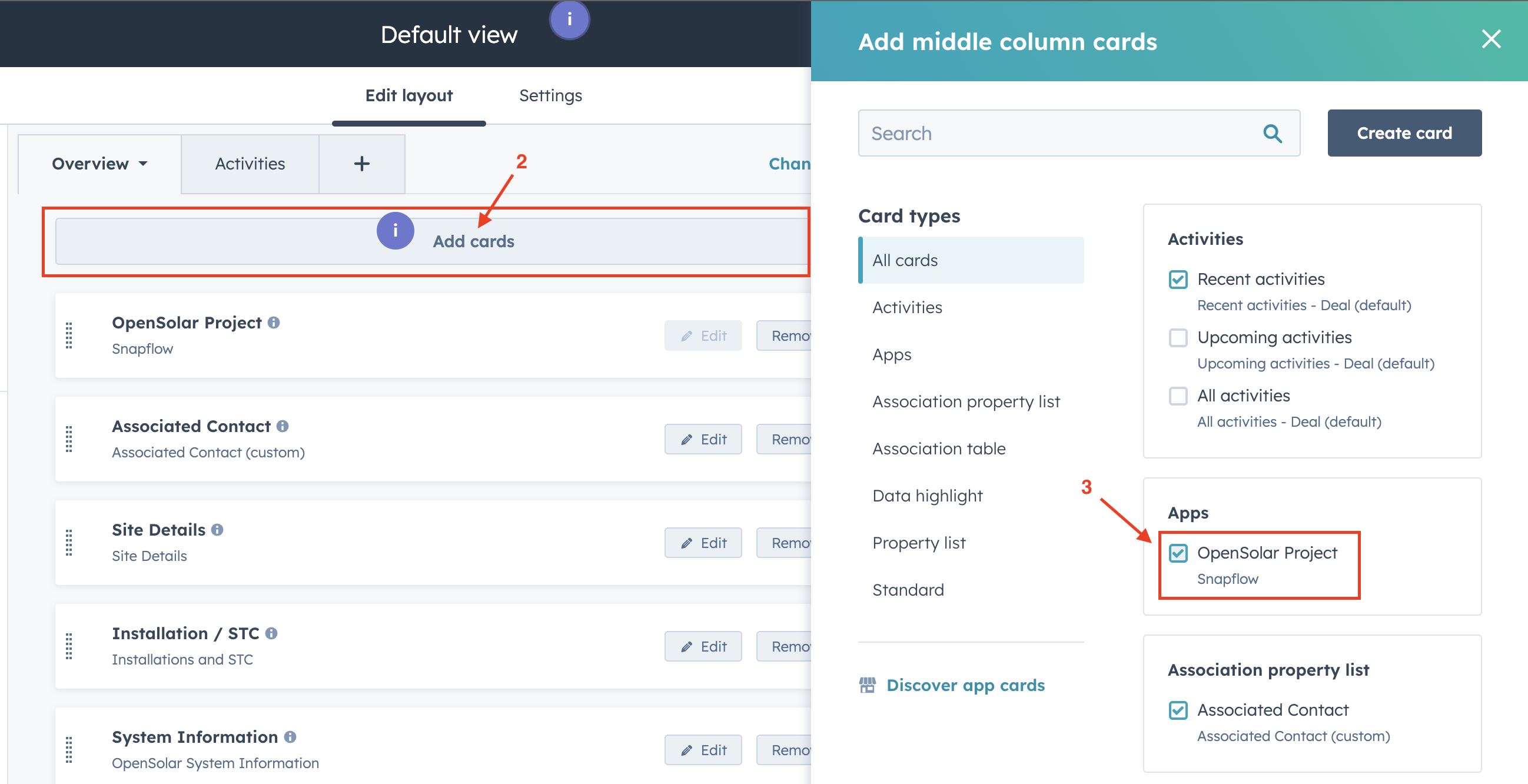The height and width of the screenshot is (784, 1528).
Task: Click drag handle of Site Details card
Action: point(69,542)
